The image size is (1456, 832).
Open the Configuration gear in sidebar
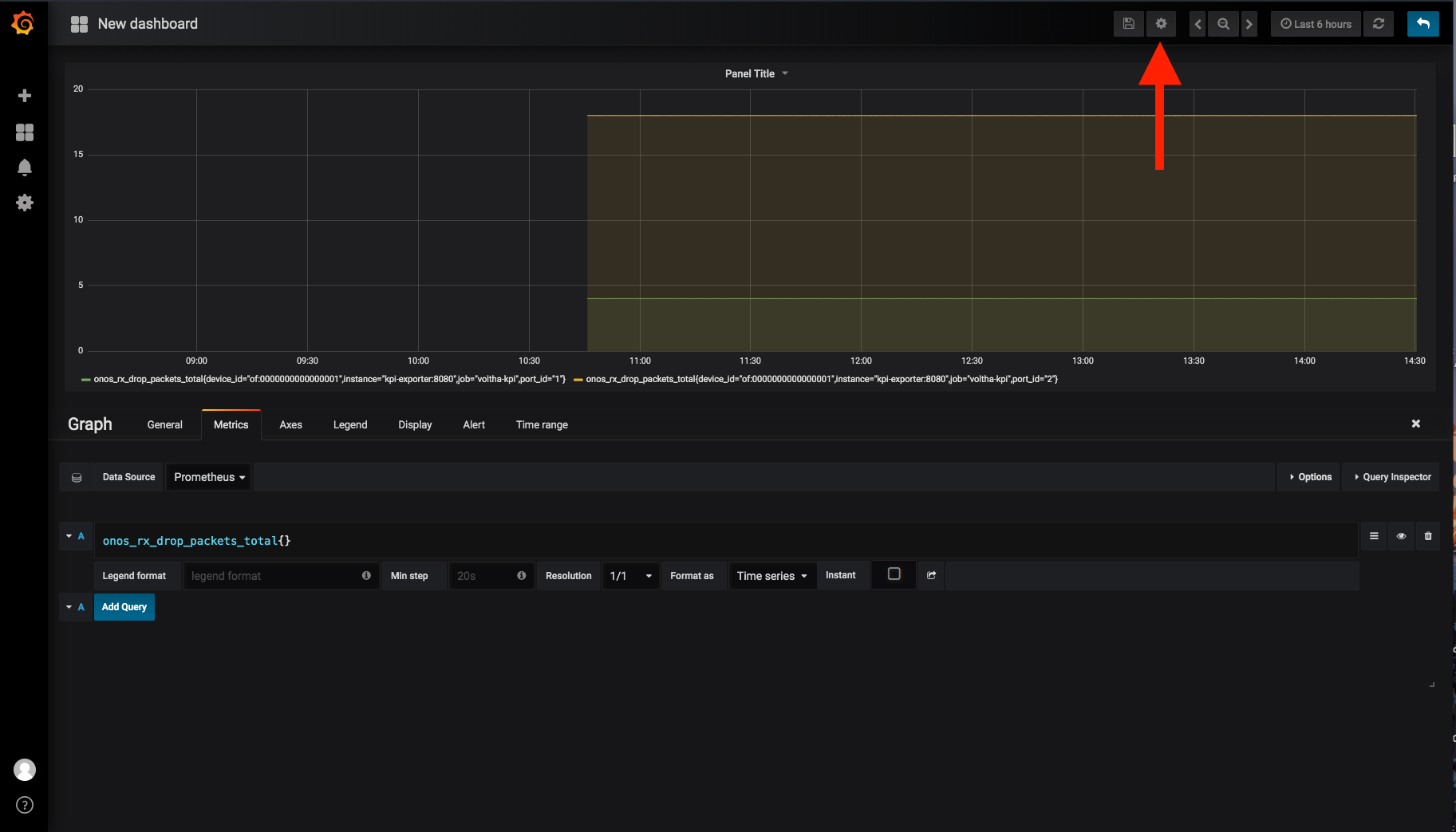pyautogui.click(x=25, y=203)
